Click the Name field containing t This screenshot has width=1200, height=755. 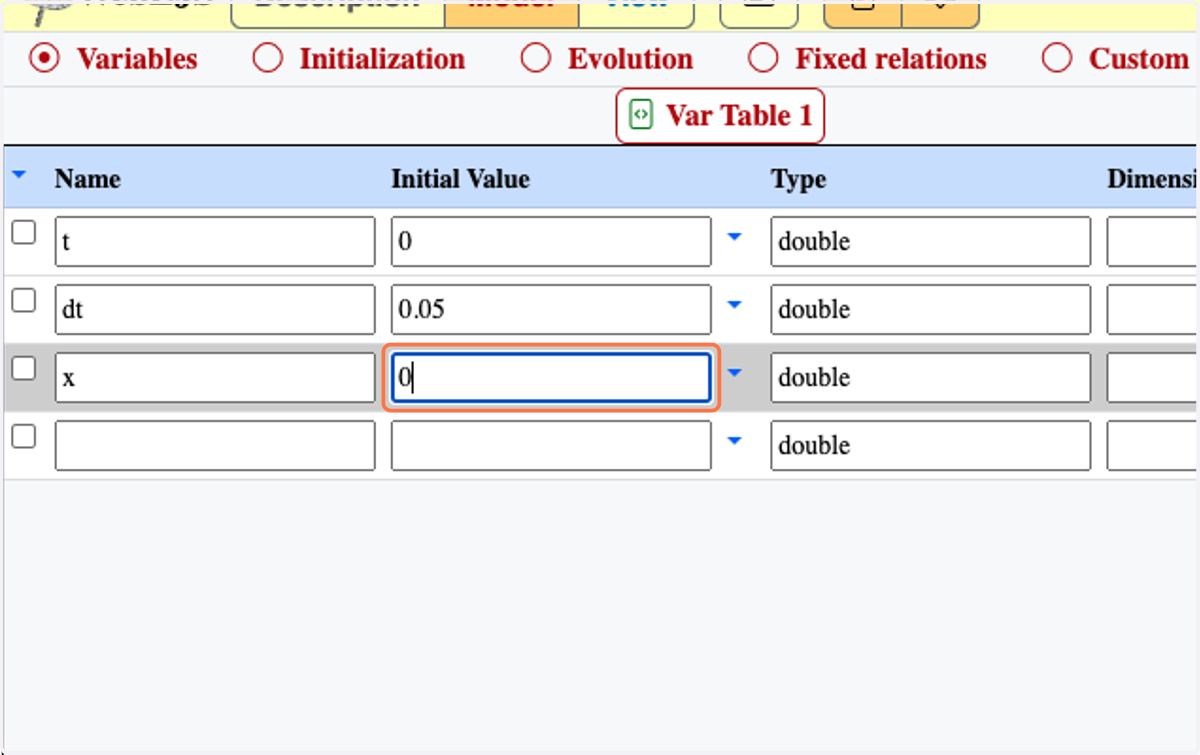[x=215, y=242]
